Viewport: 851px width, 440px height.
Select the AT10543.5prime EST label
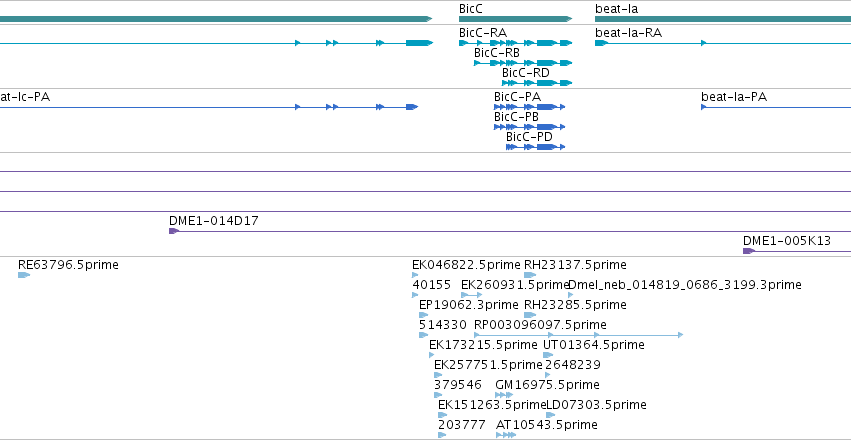(547, 425)
